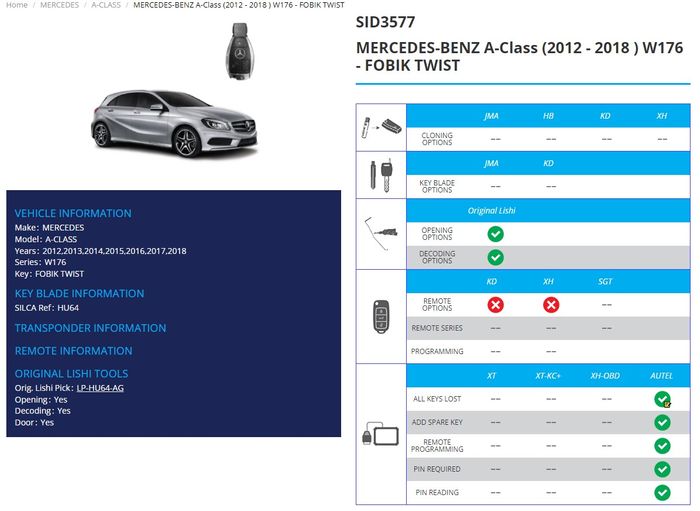Viewport: 700px width, 511px height.
Task: Navigate to A-CLASS breadcrumb
Action: [106, 5]
